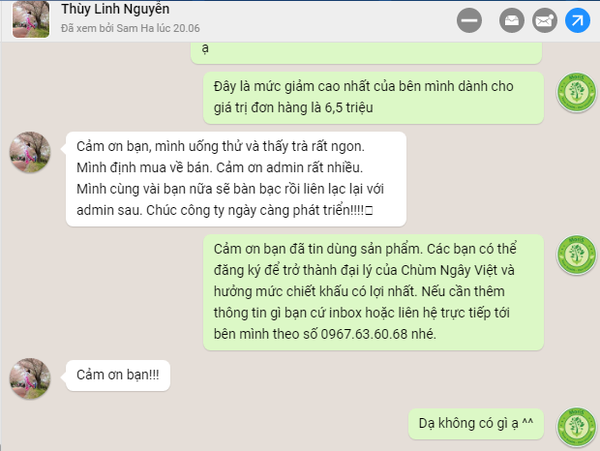
Task: Select the 'Dạ không có gì ạ ^^' reply
Action: click(476, 423)
